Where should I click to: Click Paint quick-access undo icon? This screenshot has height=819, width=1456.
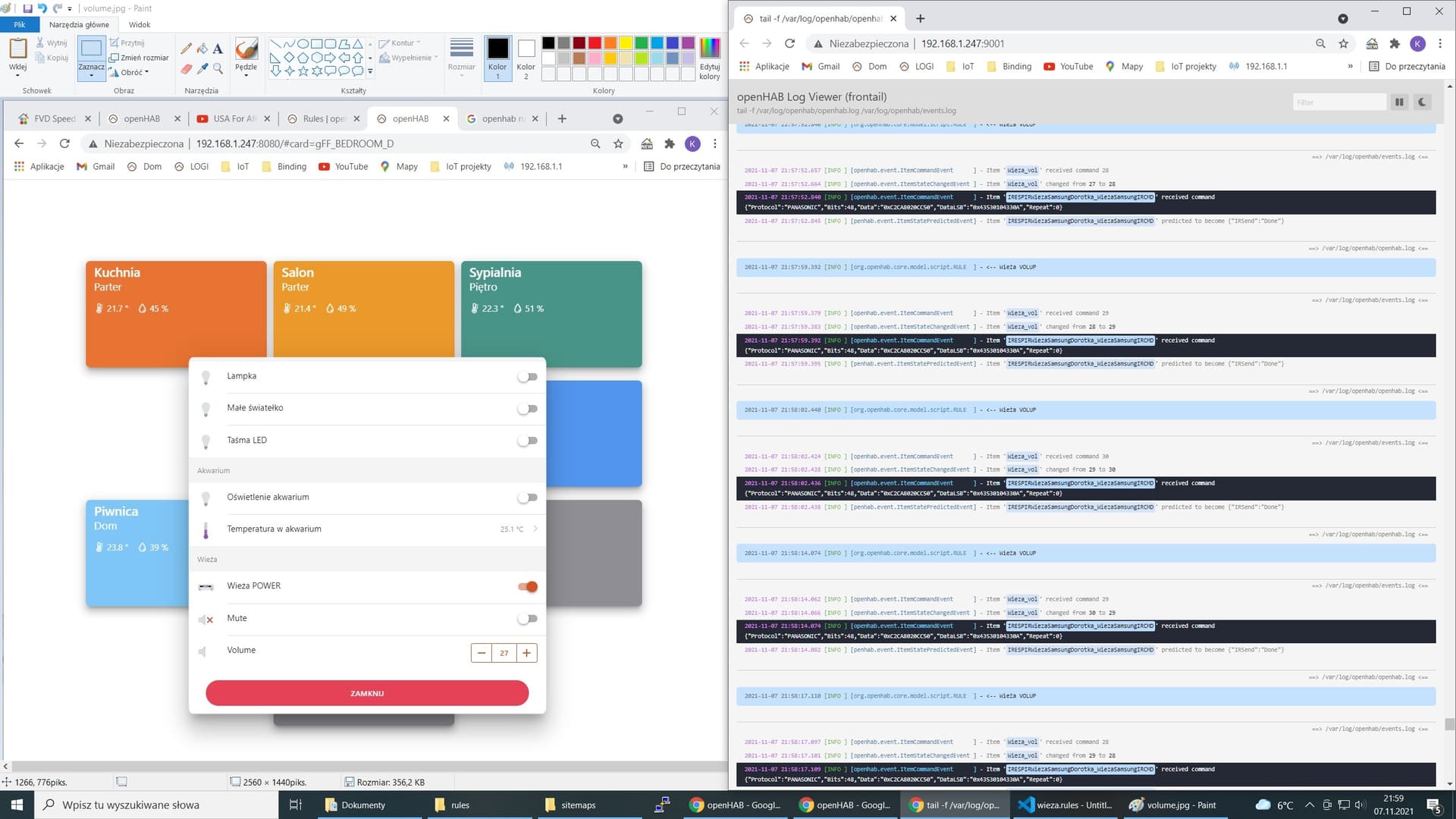pyautogui.click(x=42, y=8)
